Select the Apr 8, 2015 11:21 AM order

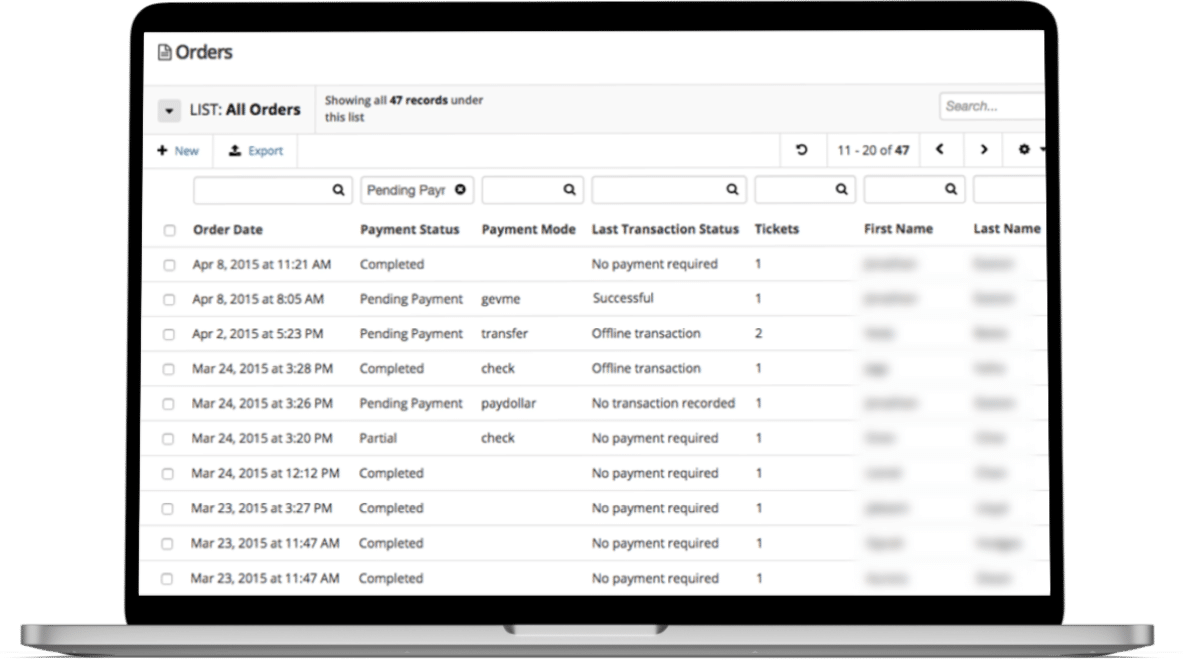(169, 265)
